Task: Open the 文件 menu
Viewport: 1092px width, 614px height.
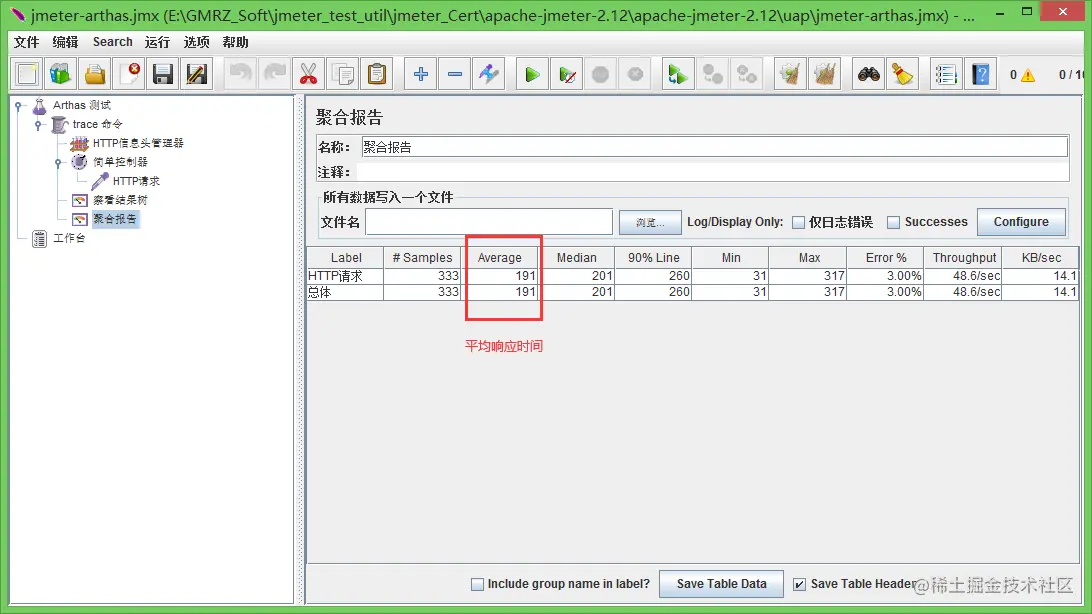Action: click(26, 42)
